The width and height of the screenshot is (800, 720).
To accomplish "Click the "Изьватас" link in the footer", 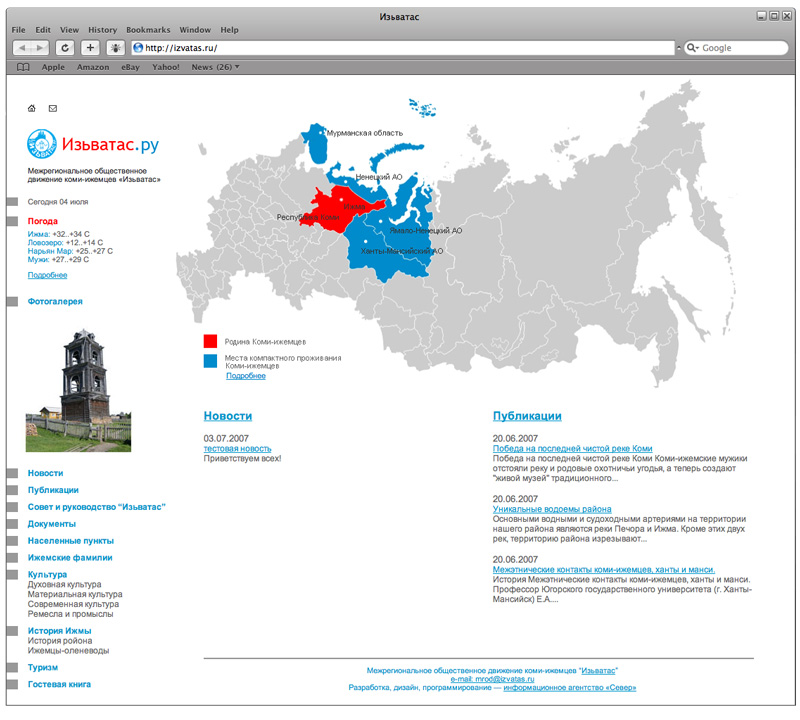I will click(598, 671).
